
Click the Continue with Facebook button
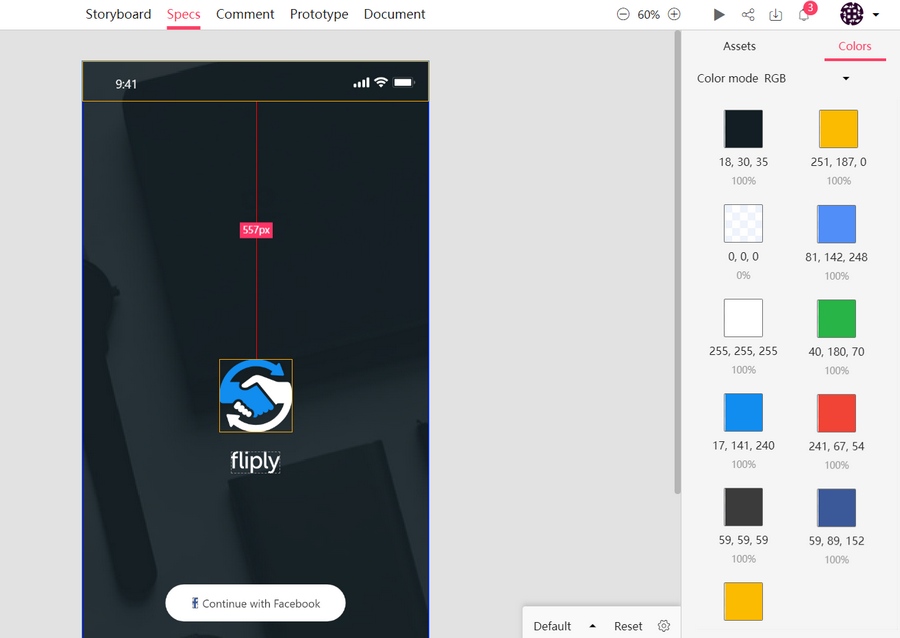click(x=255, y=603)
